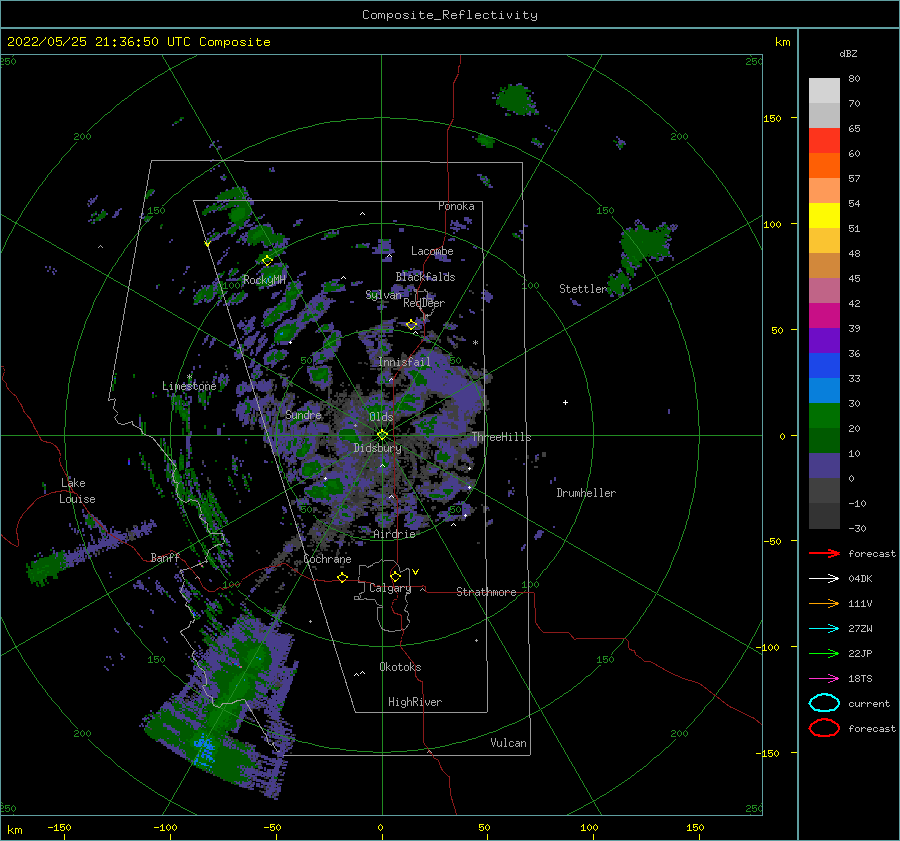900x841 pixels.
Task: Select the blue 36 dBZ color swatch
Action: pyautogui.click(x=824, y=366)
